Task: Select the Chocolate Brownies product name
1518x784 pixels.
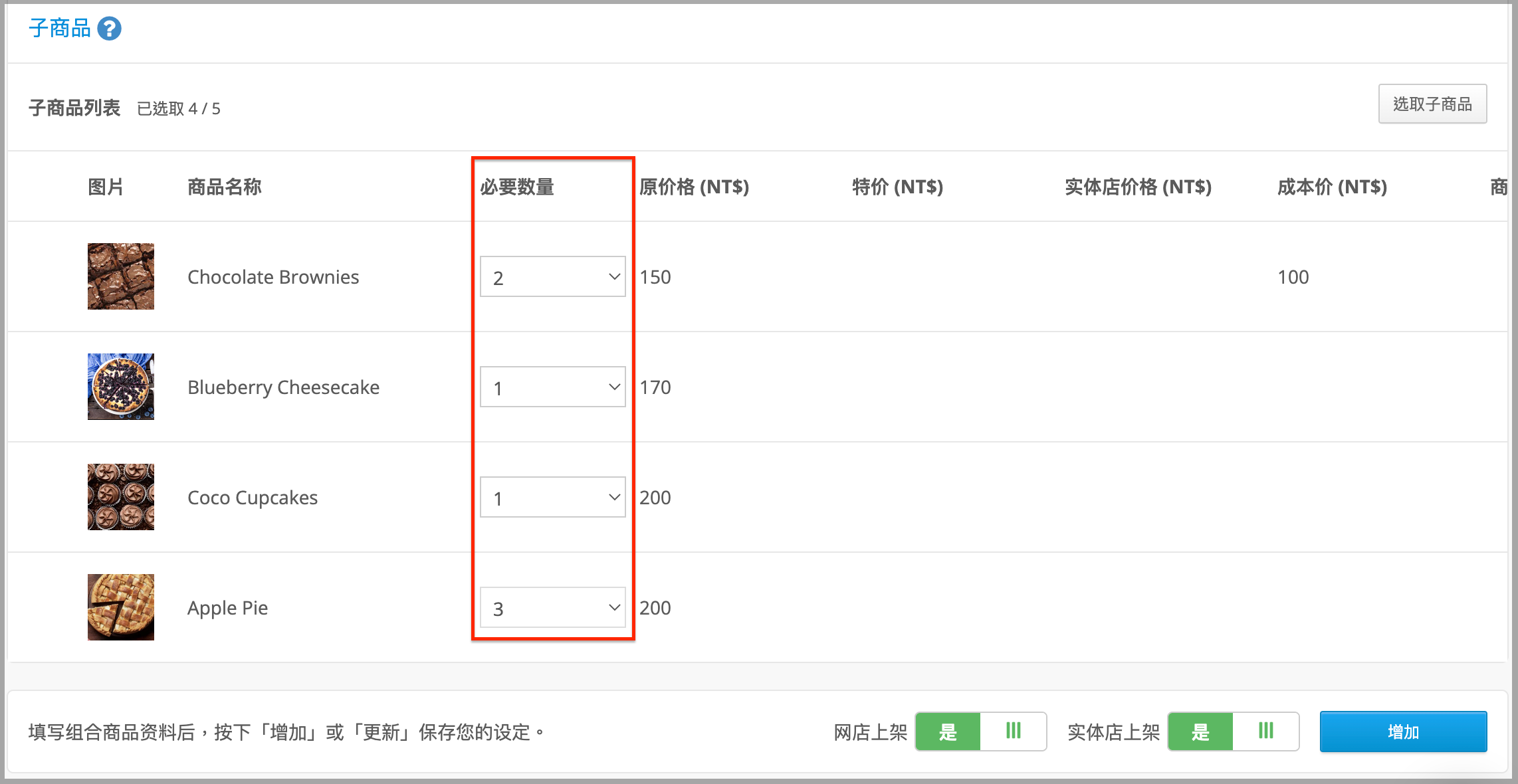Action: (x=273, y=276)
